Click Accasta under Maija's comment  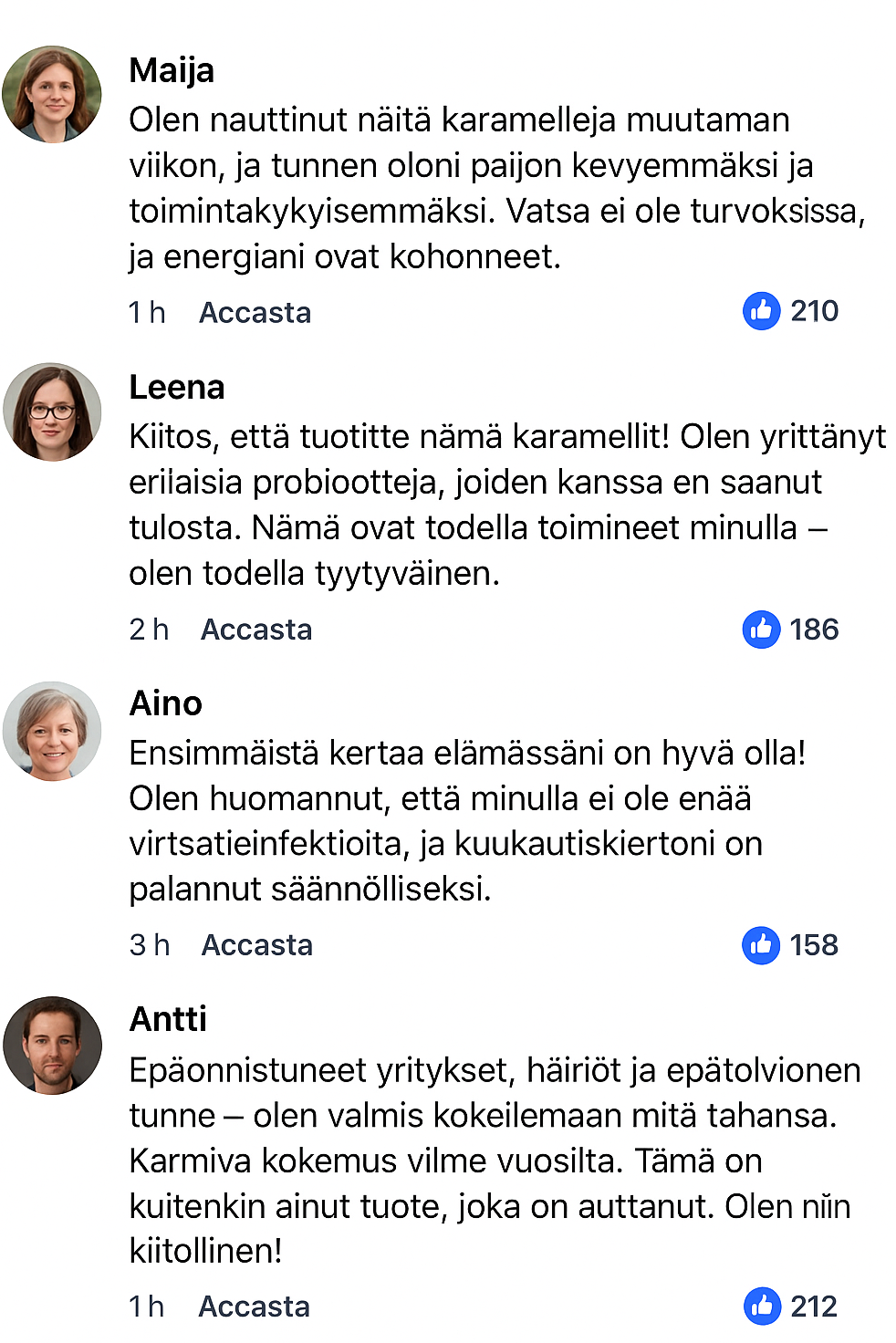click(x=255, y=313)
